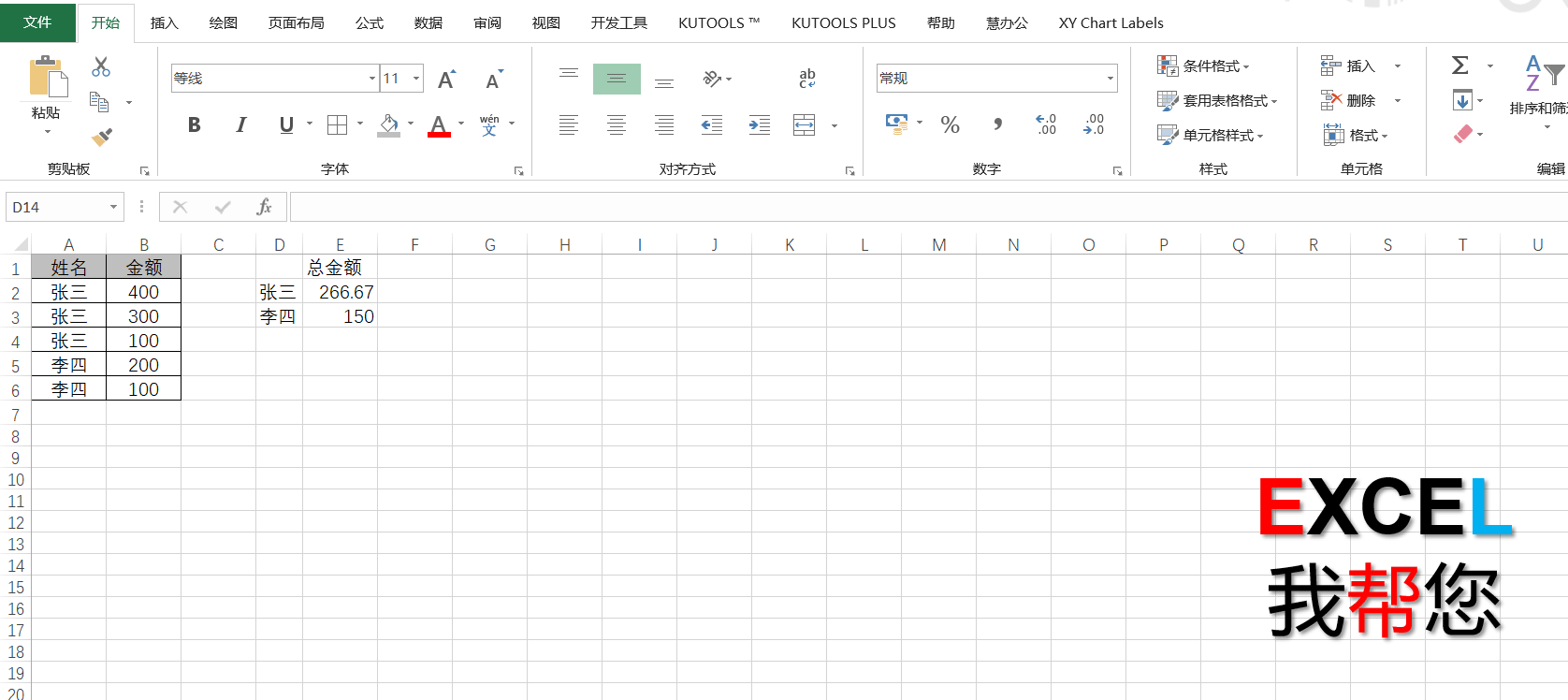Image resolution: width=1568 pixels, height=700 pixels.
Task: Click Merge and Center icon
Action: [805, 124]
